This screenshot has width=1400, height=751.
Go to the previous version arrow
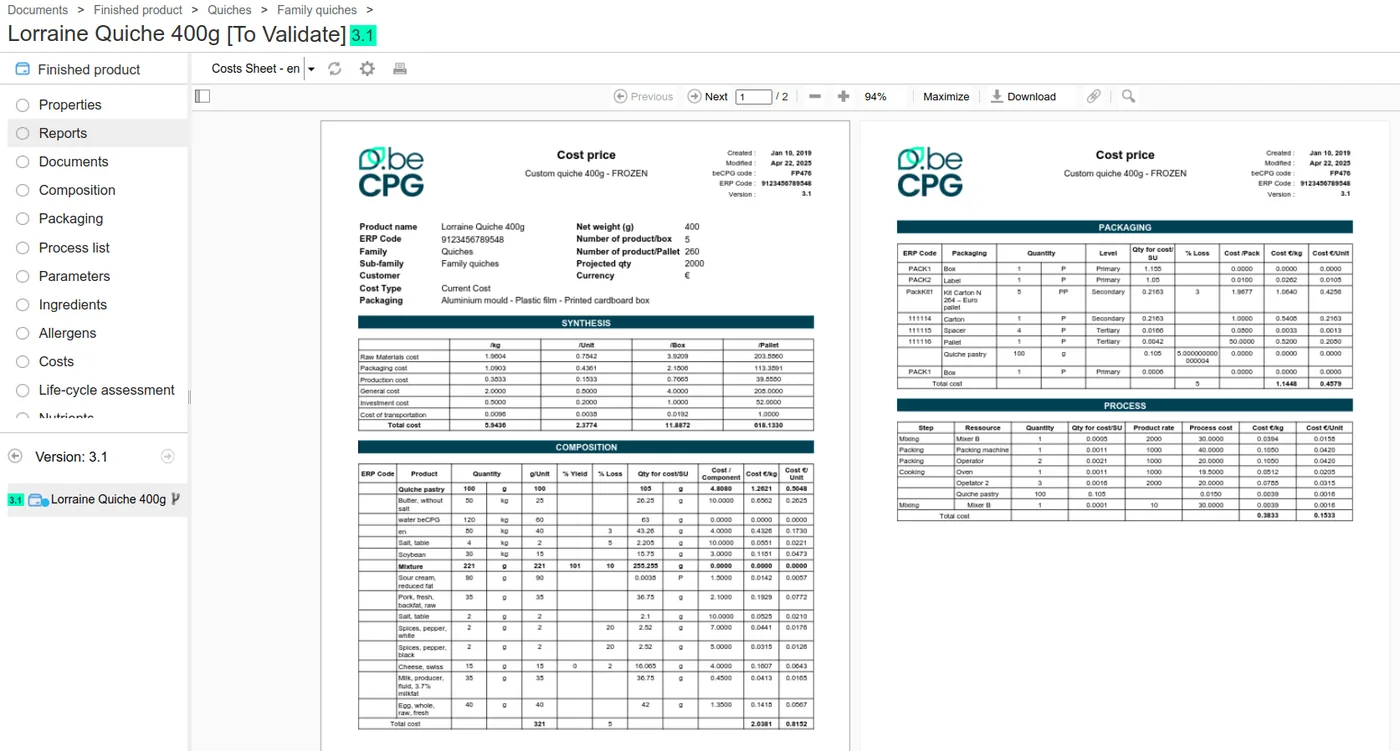pos(15,456)
